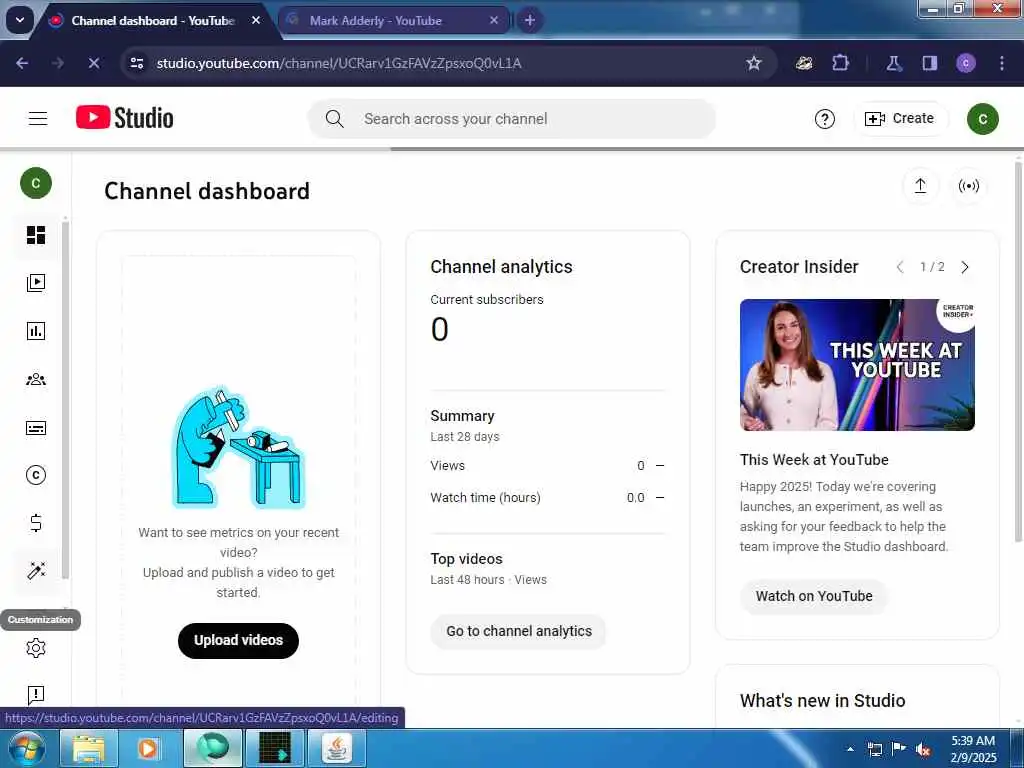1024x768 pixels.
Task: Show hidden system tray icons arrow
Action: pyautogui.click(x=850, y=749)
